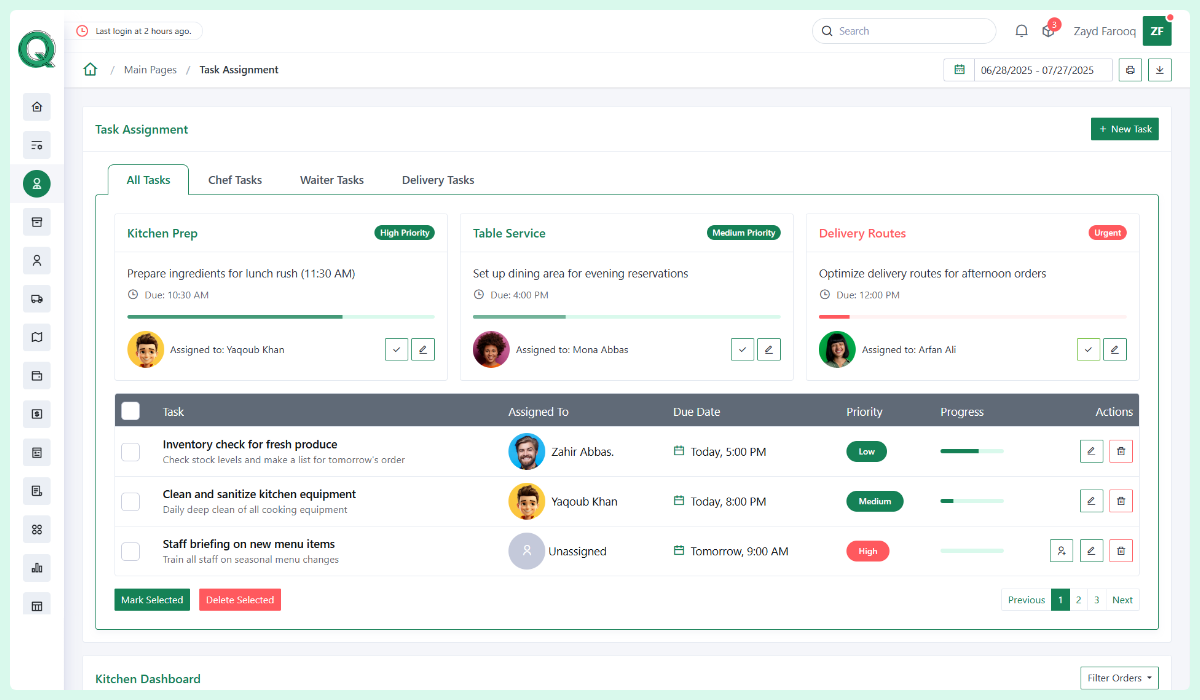Delete the Clean and sanitize task via trash icon
The width and height of the screenshot is (1200, 700).
point(1121,500)
